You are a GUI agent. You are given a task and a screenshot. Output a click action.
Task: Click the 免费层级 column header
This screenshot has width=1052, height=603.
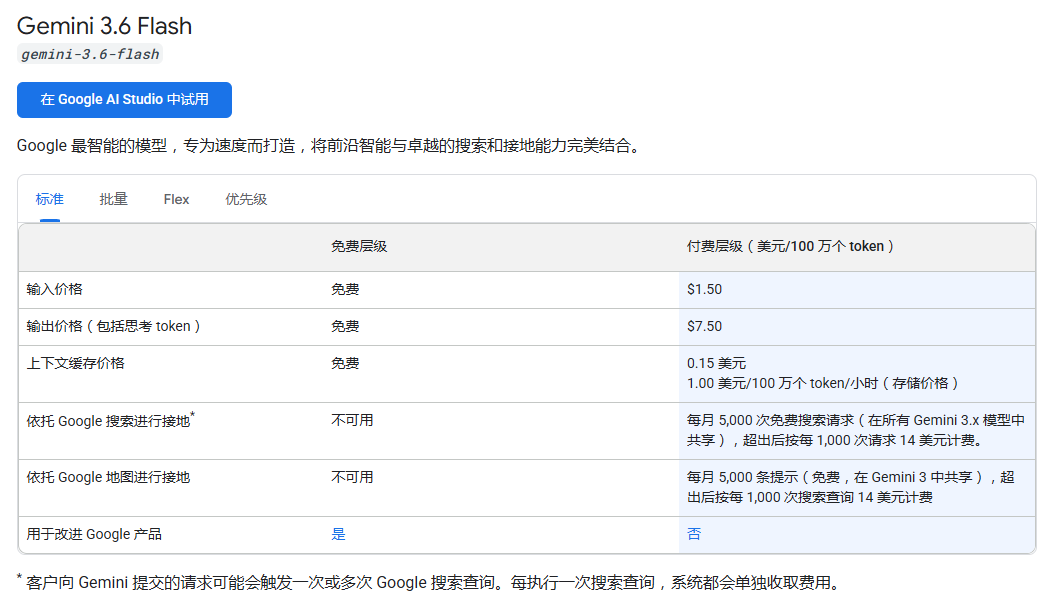(359, 246)
